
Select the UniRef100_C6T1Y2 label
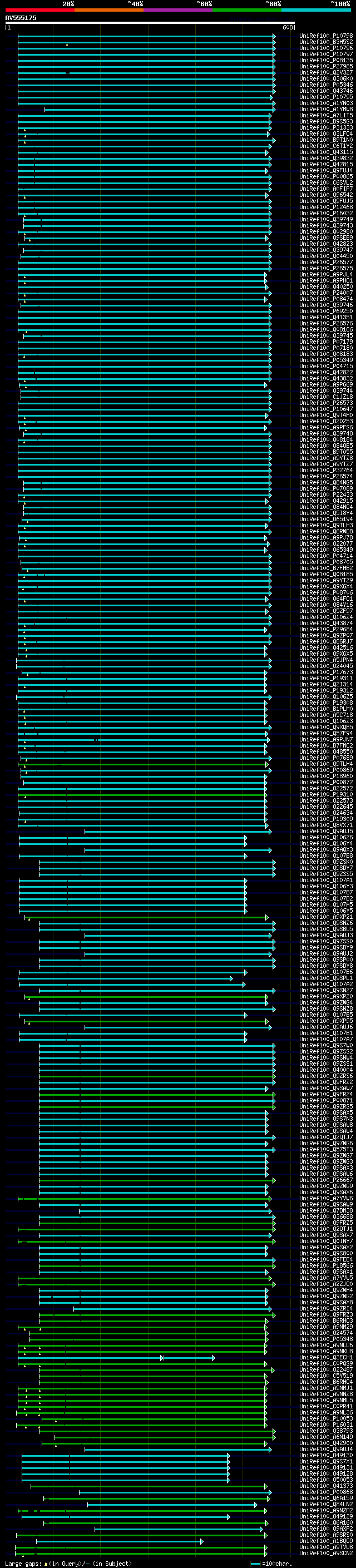pyautogui.click(x=326, y=146)
